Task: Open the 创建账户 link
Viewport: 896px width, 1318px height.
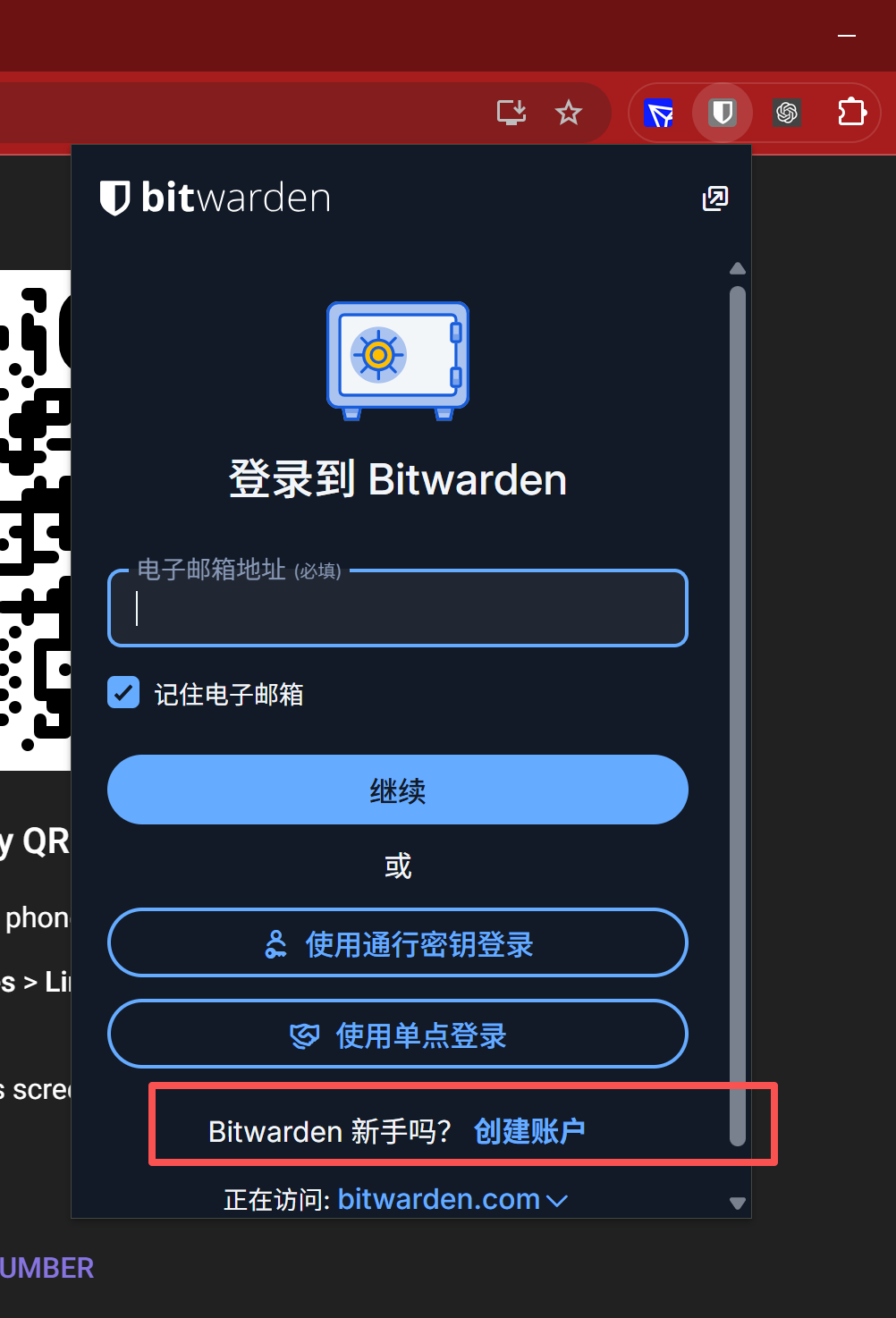Action: click(x=529, y=1131)
